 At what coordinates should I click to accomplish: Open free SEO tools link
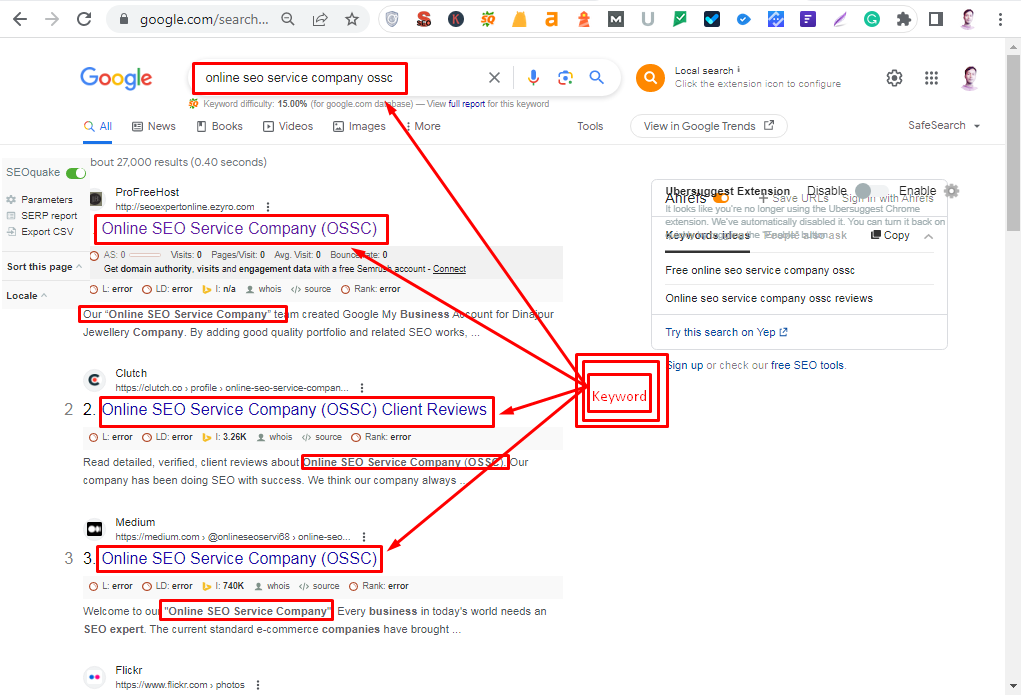(807, 365)
